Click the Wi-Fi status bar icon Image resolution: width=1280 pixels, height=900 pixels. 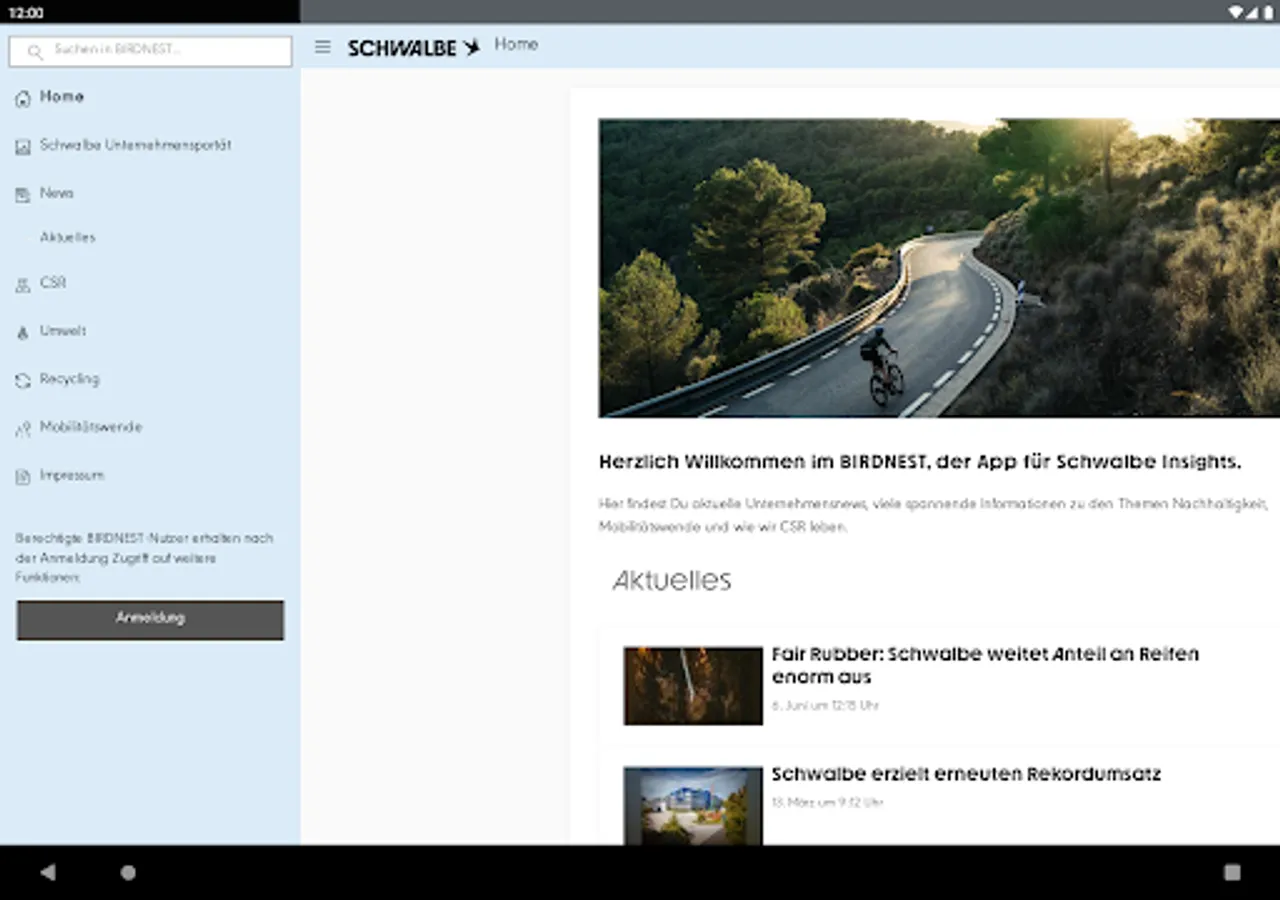tap(1237, 12)
